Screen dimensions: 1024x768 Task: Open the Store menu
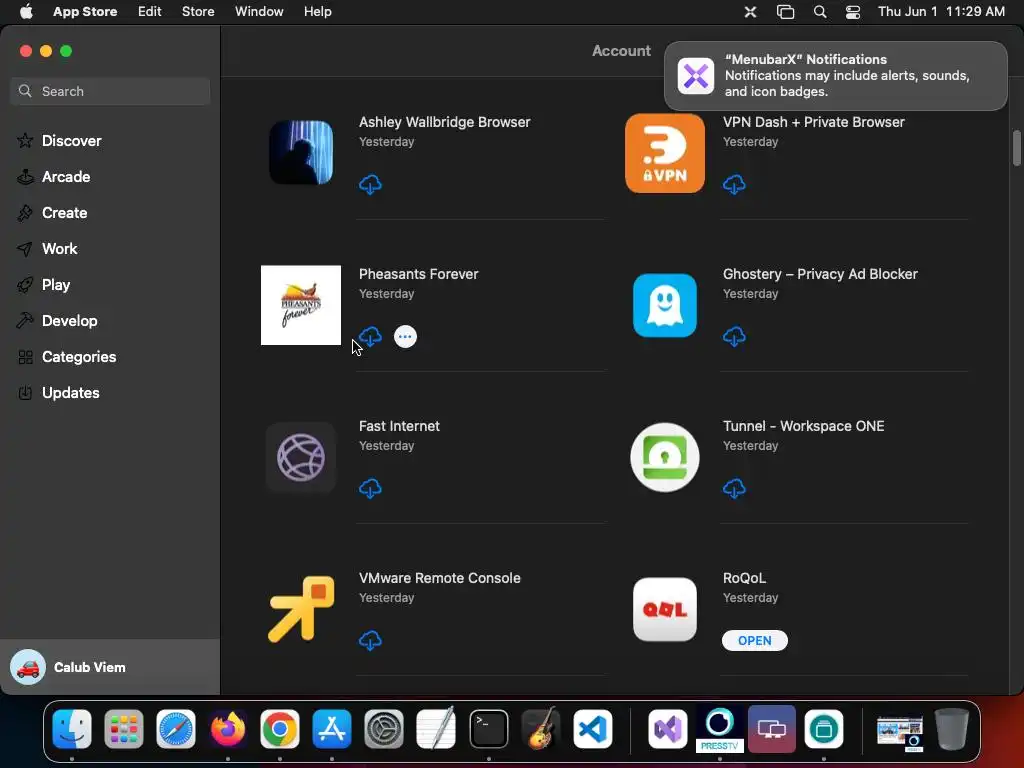pos(198,12)
